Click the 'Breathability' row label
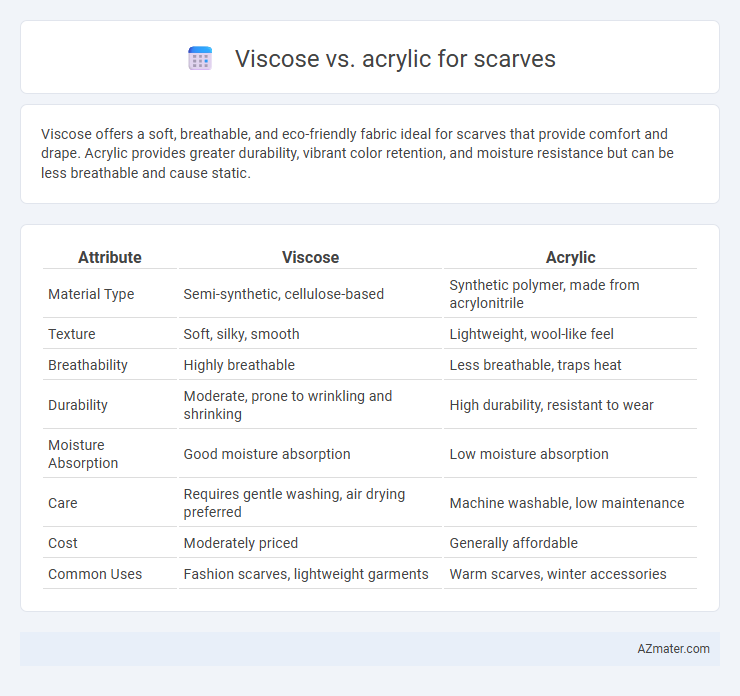Viewport: 740px width, 696px height. coord(88,365)
